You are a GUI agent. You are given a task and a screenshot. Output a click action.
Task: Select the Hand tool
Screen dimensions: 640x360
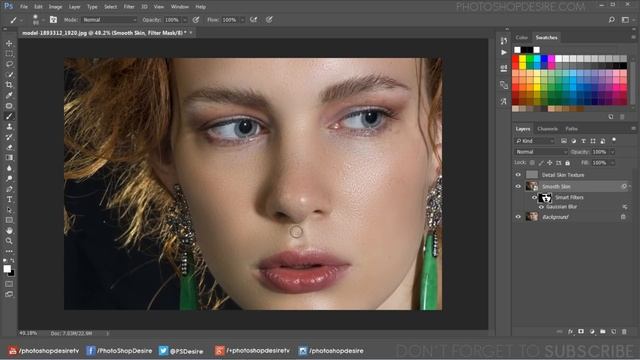[9, 231]
